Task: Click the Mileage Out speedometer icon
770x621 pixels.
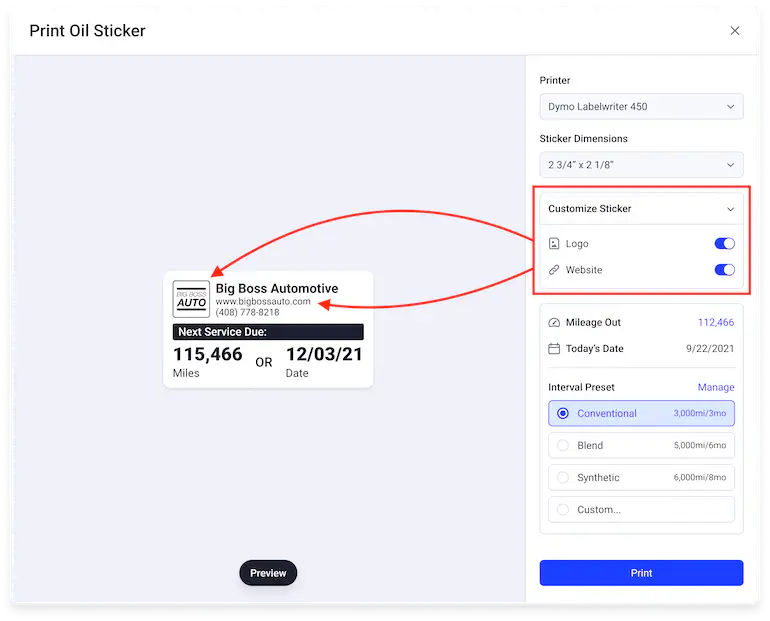Action: 555,323
